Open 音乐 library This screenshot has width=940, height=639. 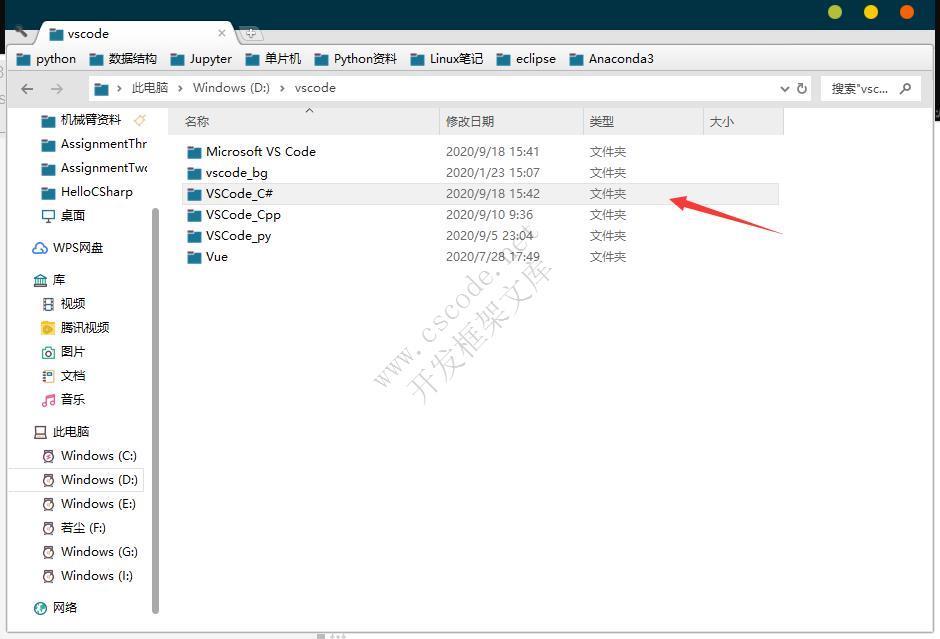64,399
